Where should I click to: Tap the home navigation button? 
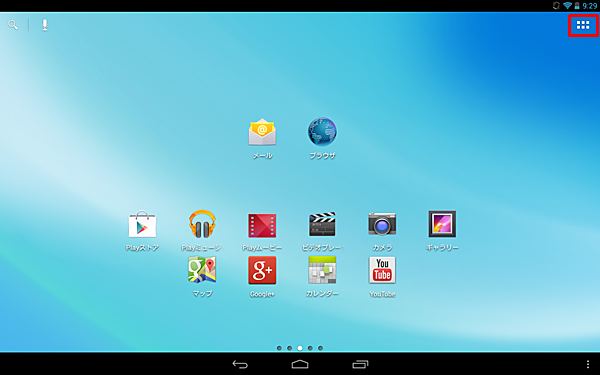(300, 364)
